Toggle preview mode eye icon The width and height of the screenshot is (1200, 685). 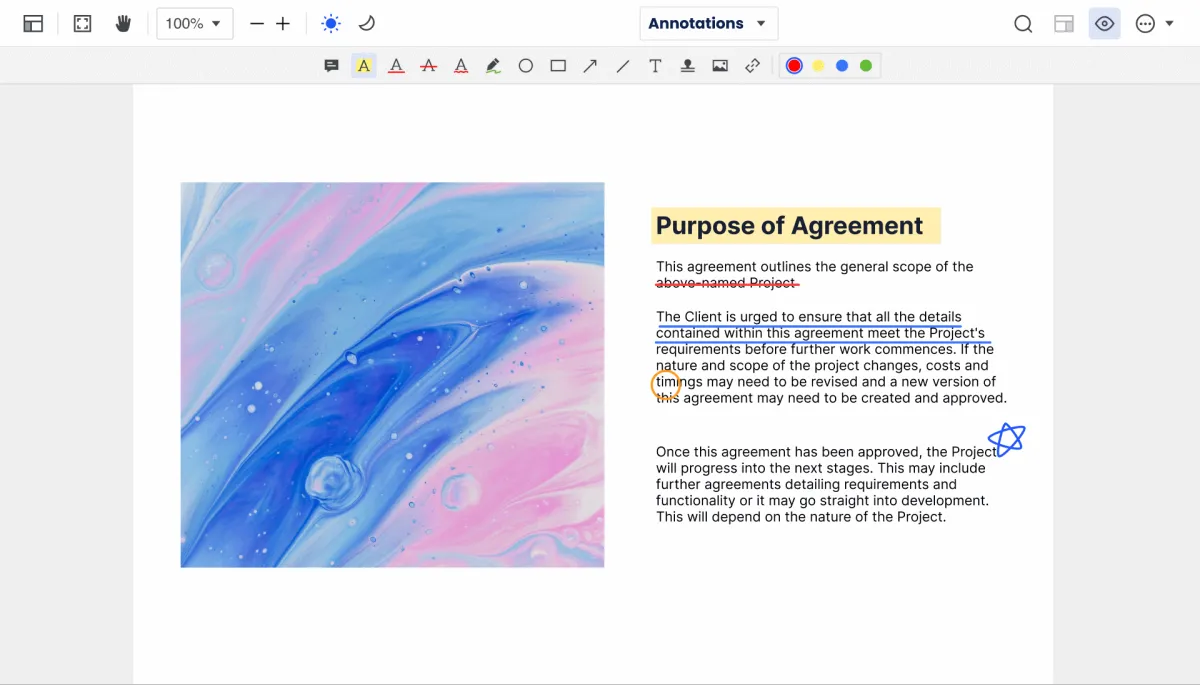(1105, 24)
